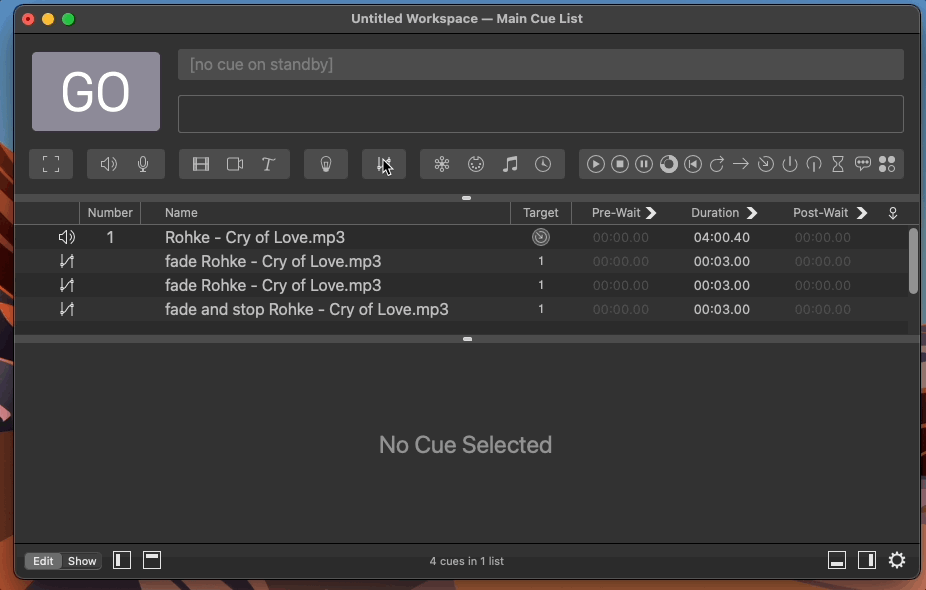The width and height of the screenshot is (926, 590).
Task: Add a new Light cue with bulb icon
Action: pos(326,164)
